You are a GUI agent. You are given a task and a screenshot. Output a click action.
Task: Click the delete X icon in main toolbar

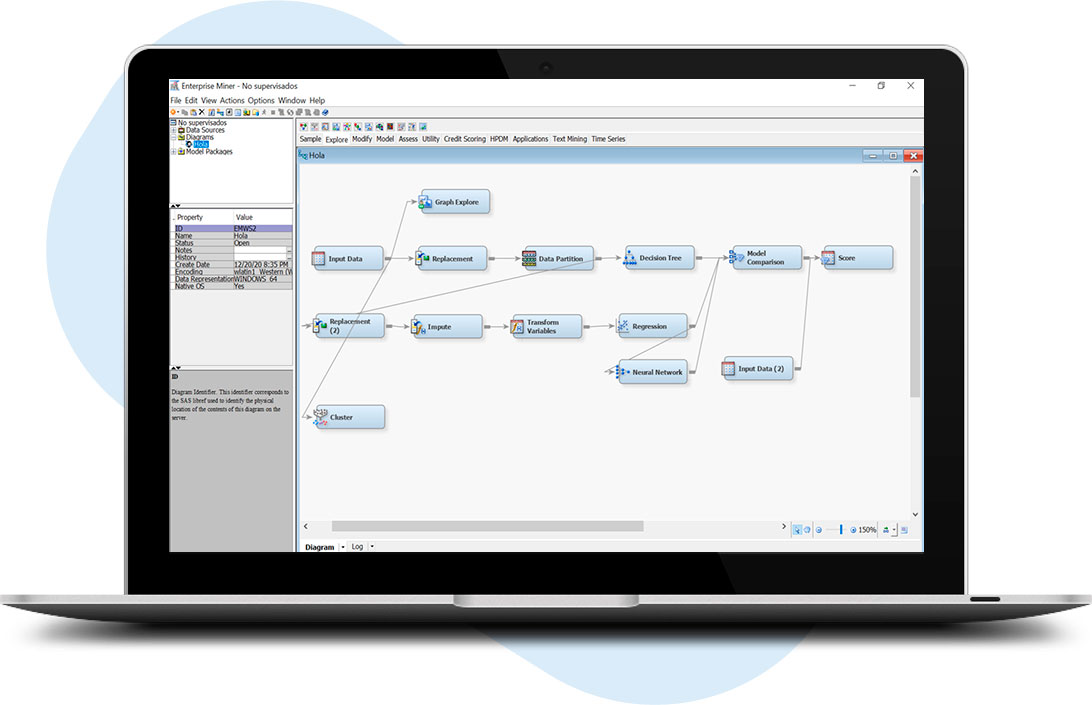pyautogui.click(x=202, y=111)
